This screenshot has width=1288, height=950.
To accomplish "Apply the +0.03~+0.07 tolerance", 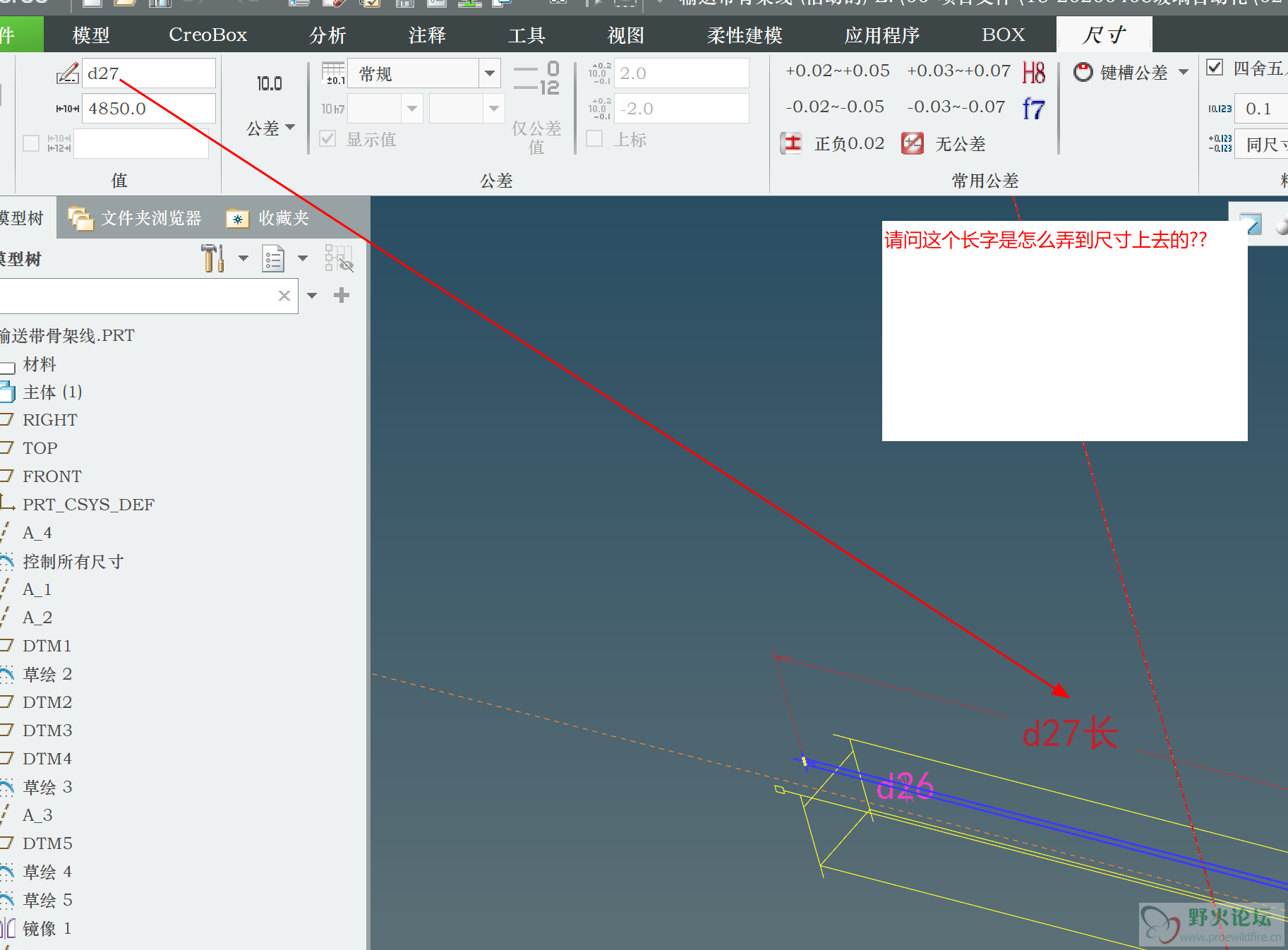I will [958, 71].
